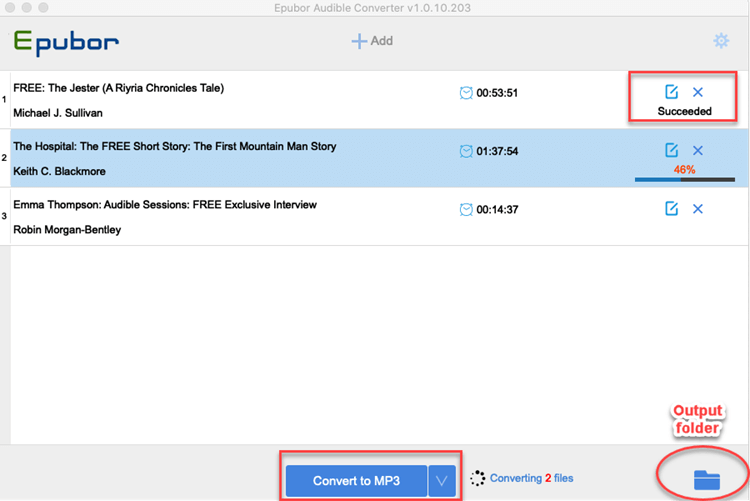Screen dimensions: 750x501
Task: Open the output folder icon
Action: [x=706, y=479]
